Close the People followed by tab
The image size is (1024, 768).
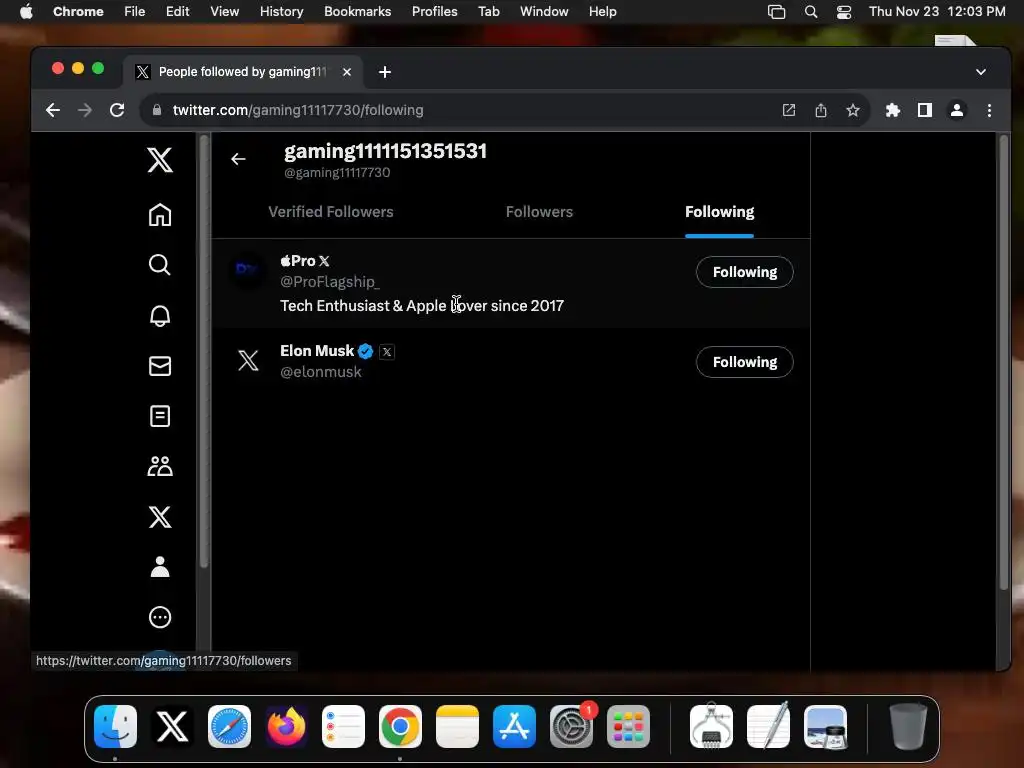pyautogui.click(x=347, y=72)
